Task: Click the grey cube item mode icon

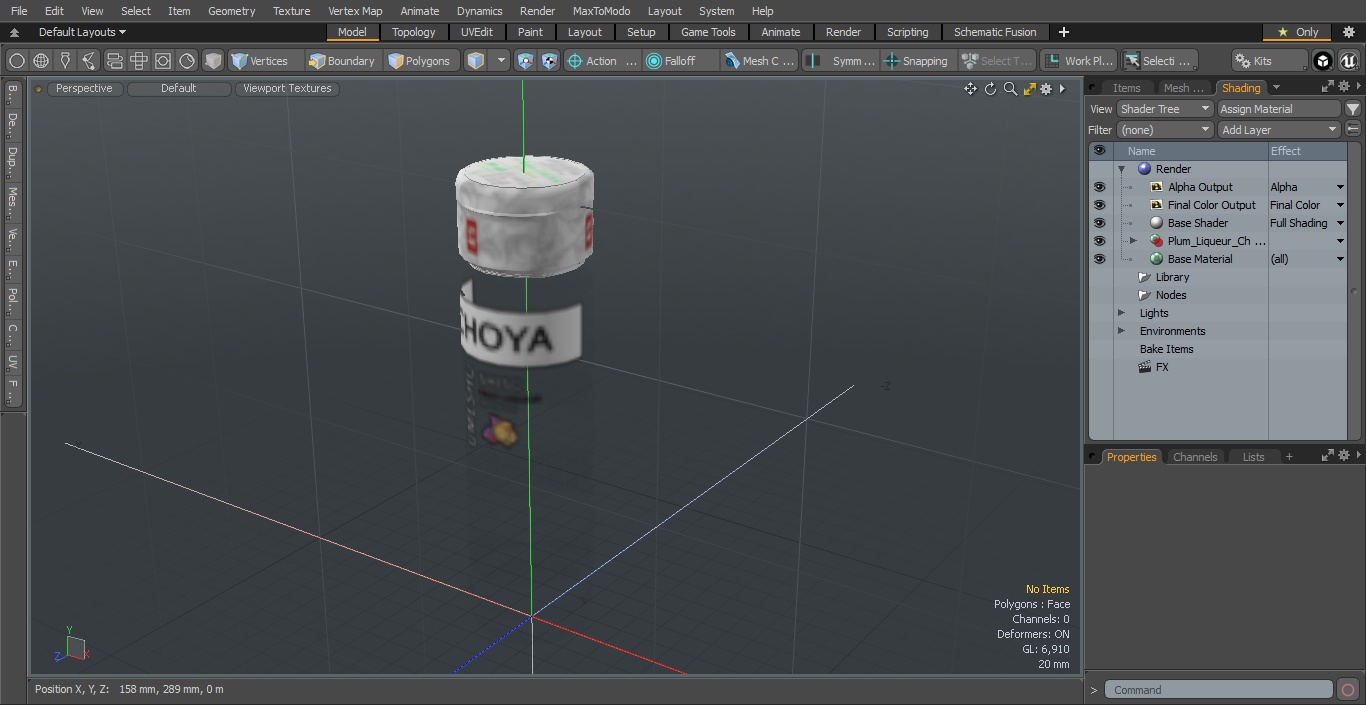Action: click(213, 61)
